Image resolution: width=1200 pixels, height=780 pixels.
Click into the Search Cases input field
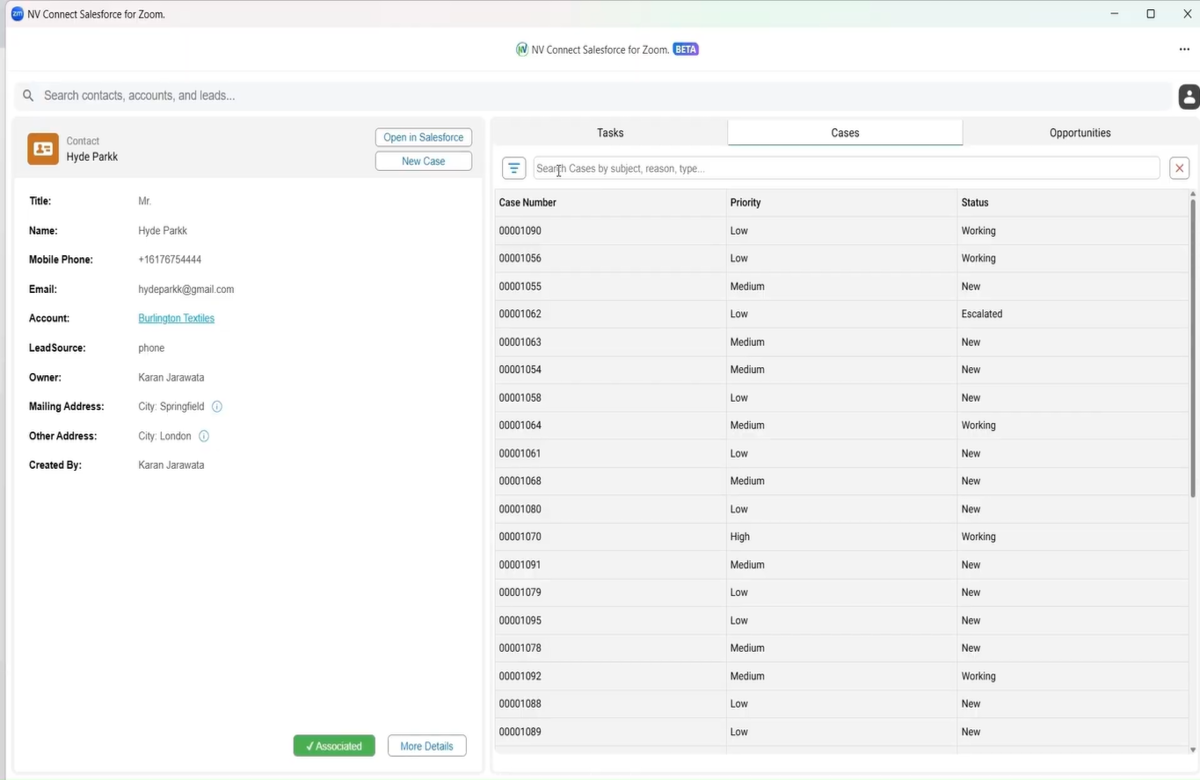coord(846,168)
